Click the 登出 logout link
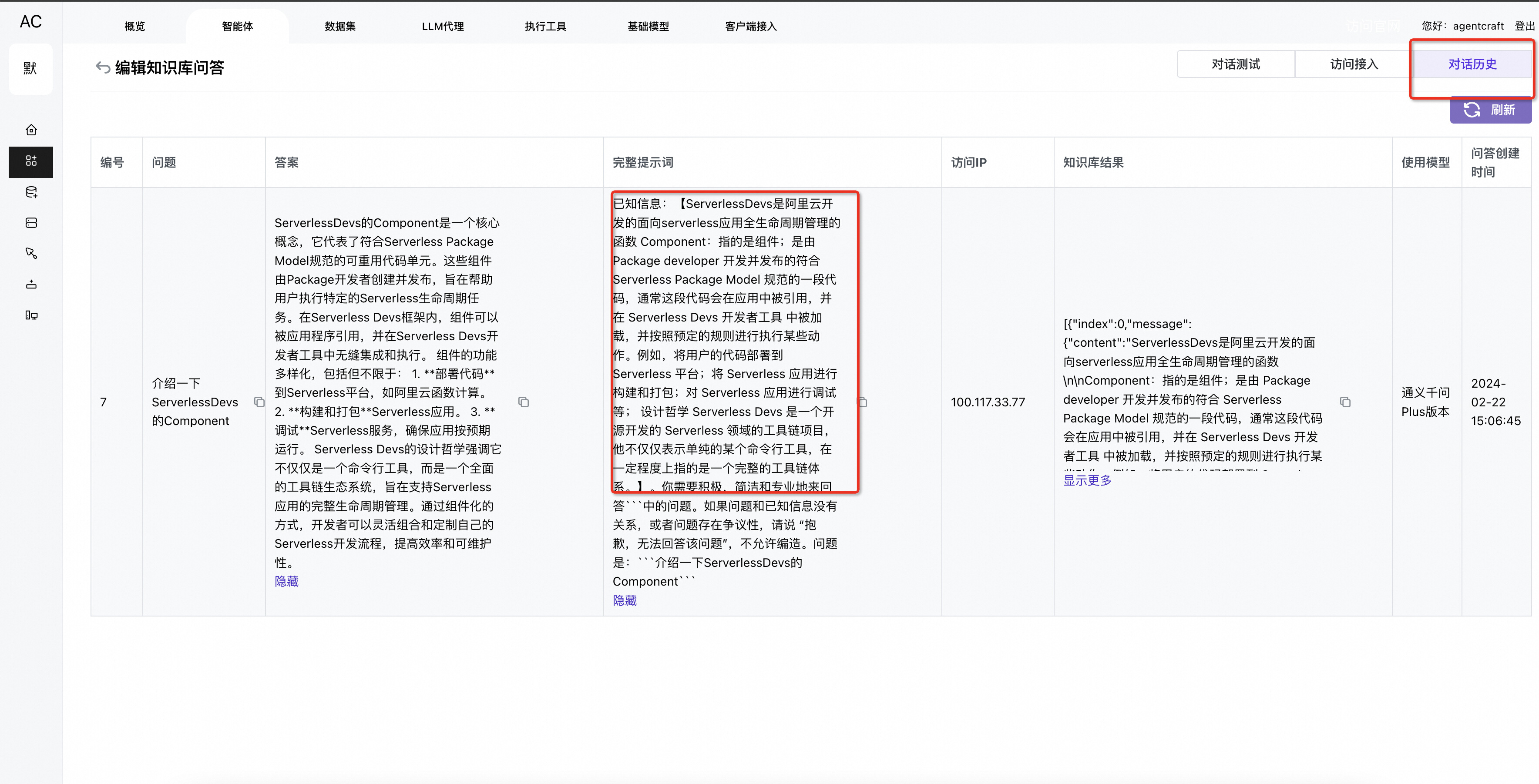The height and width of the screenshot is (784, 1539). (x=1525, y=26)
